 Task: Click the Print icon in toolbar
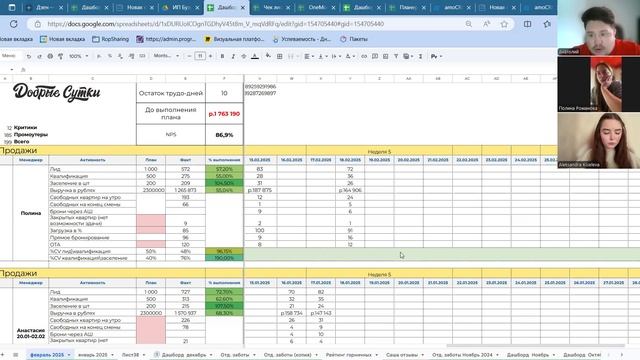(x=50, y=56)
